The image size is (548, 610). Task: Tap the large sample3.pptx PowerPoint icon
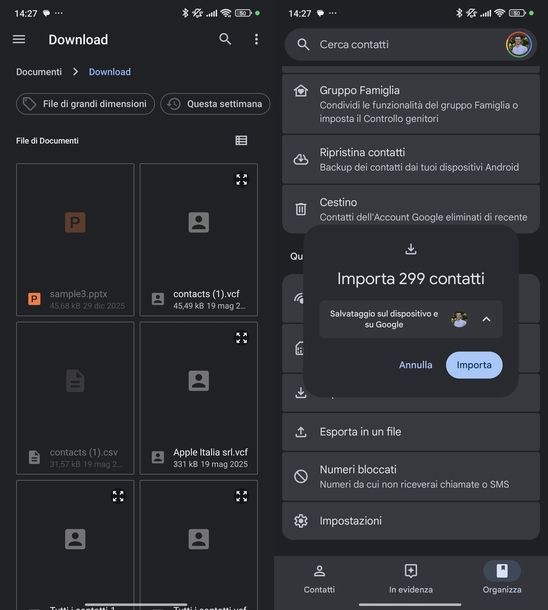75,223
